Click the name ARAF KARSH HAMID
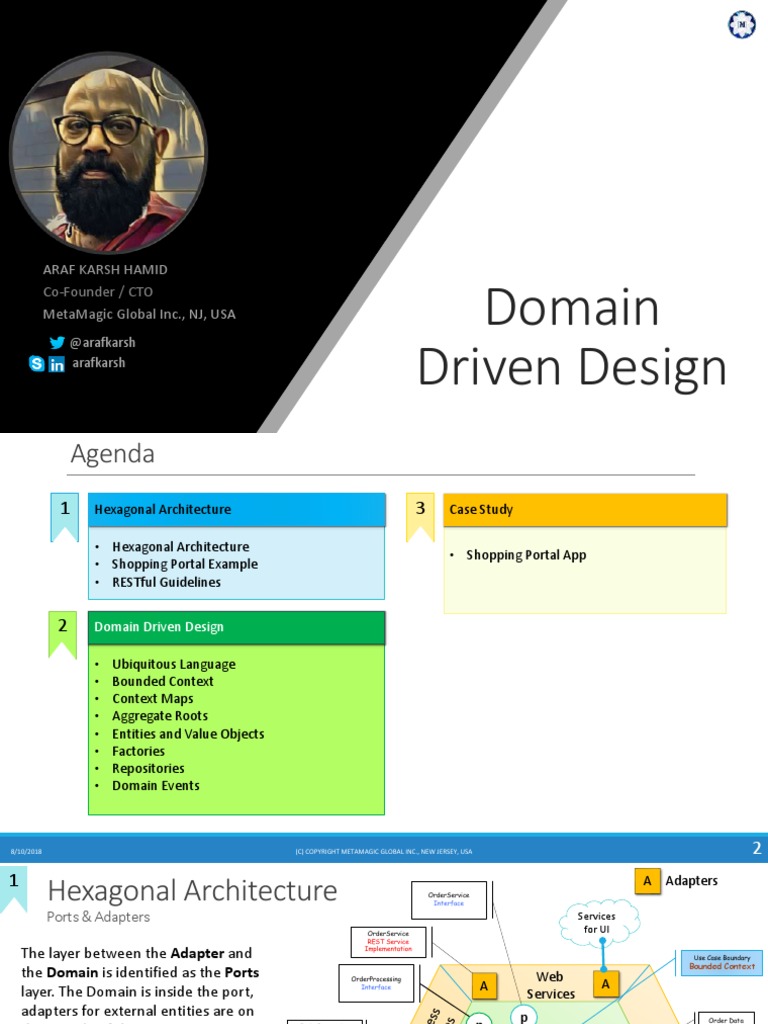The width and height of the screenshot is (768, 1024). pyautogui.click(x=105, y=269)
